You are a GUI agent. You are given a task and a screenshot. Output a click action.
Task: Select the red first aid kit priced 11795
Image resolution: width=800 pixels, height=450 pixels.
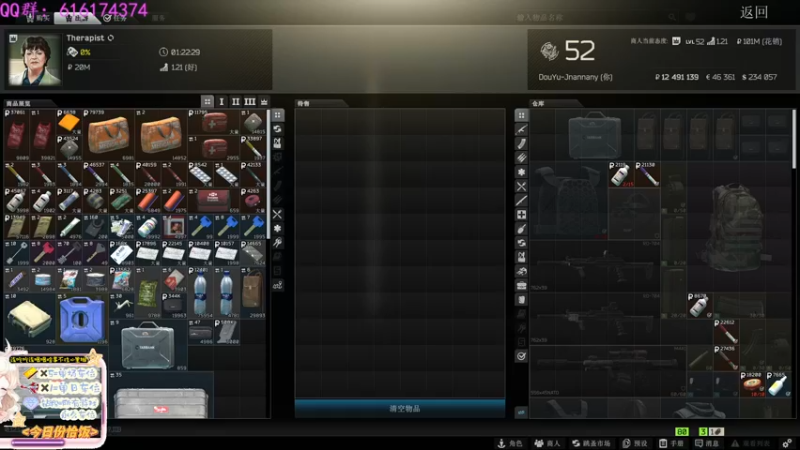pos(213,121)
